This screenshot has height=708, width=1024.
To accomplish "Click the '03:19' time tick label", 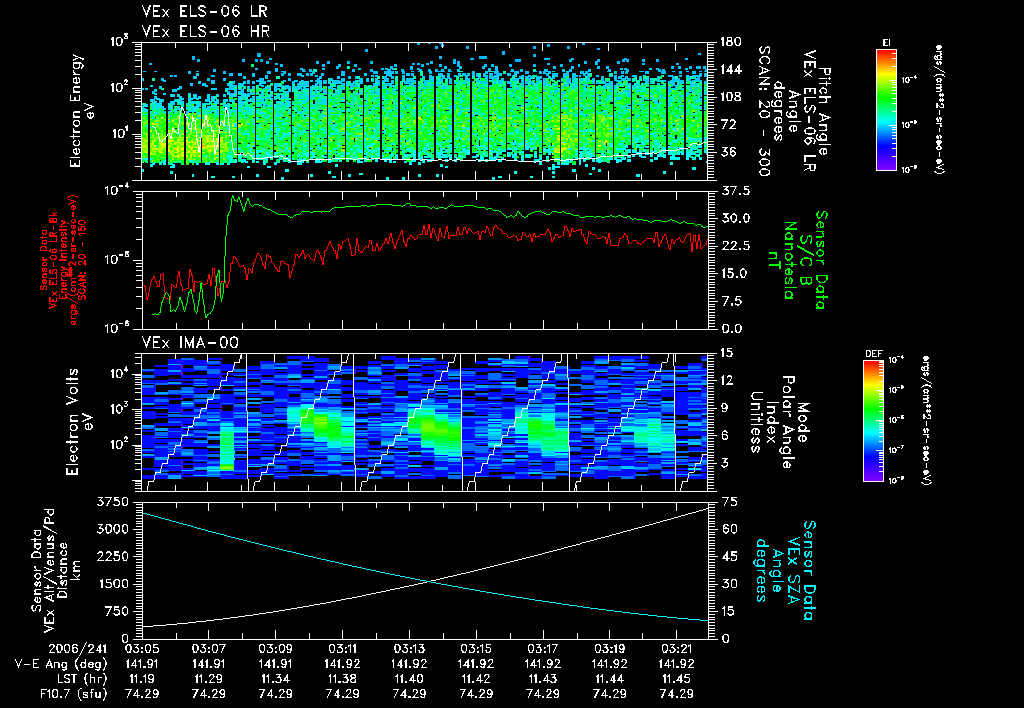I will click(609, 649).
